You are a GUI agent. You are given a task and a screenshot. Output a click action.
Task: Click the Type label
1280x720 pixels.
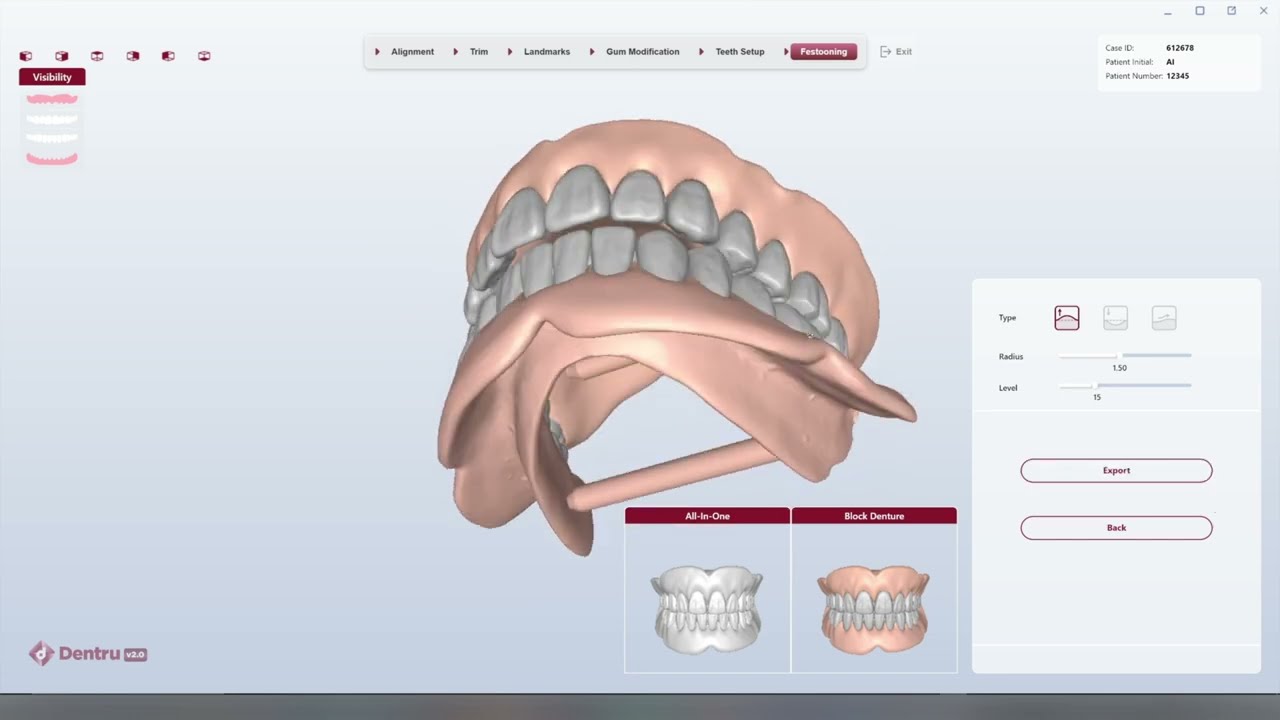coord(1007,318)
